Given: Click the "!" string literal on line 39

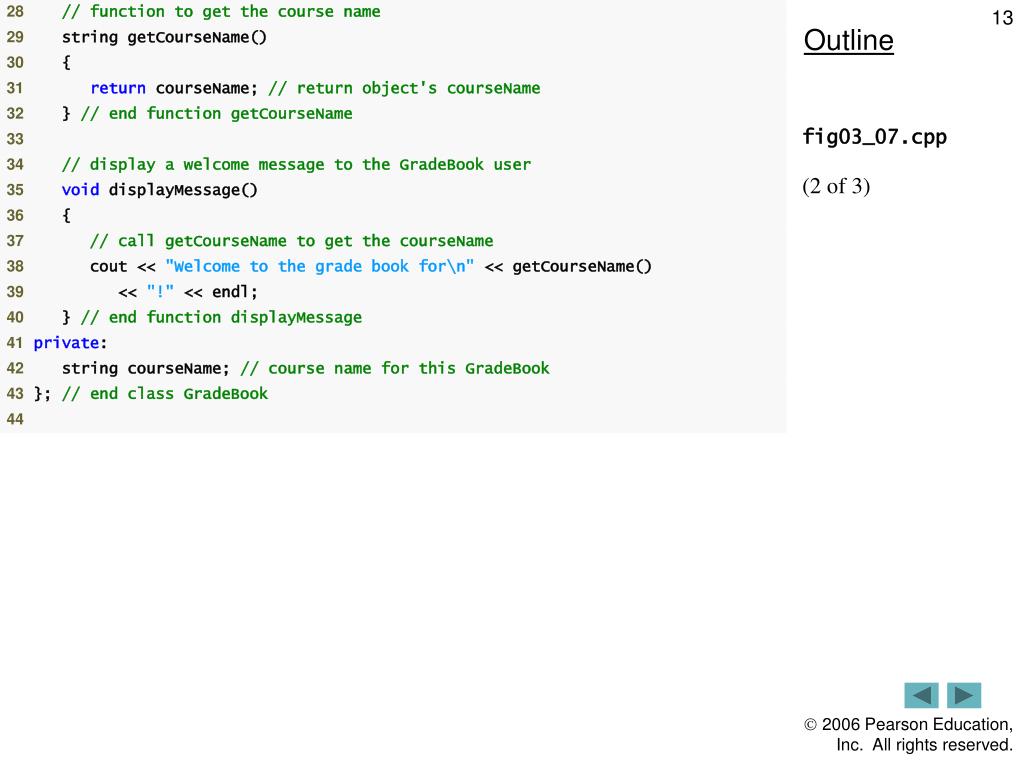Looking at the screenshot, I should pyautogui.click(x=161, y=292).
